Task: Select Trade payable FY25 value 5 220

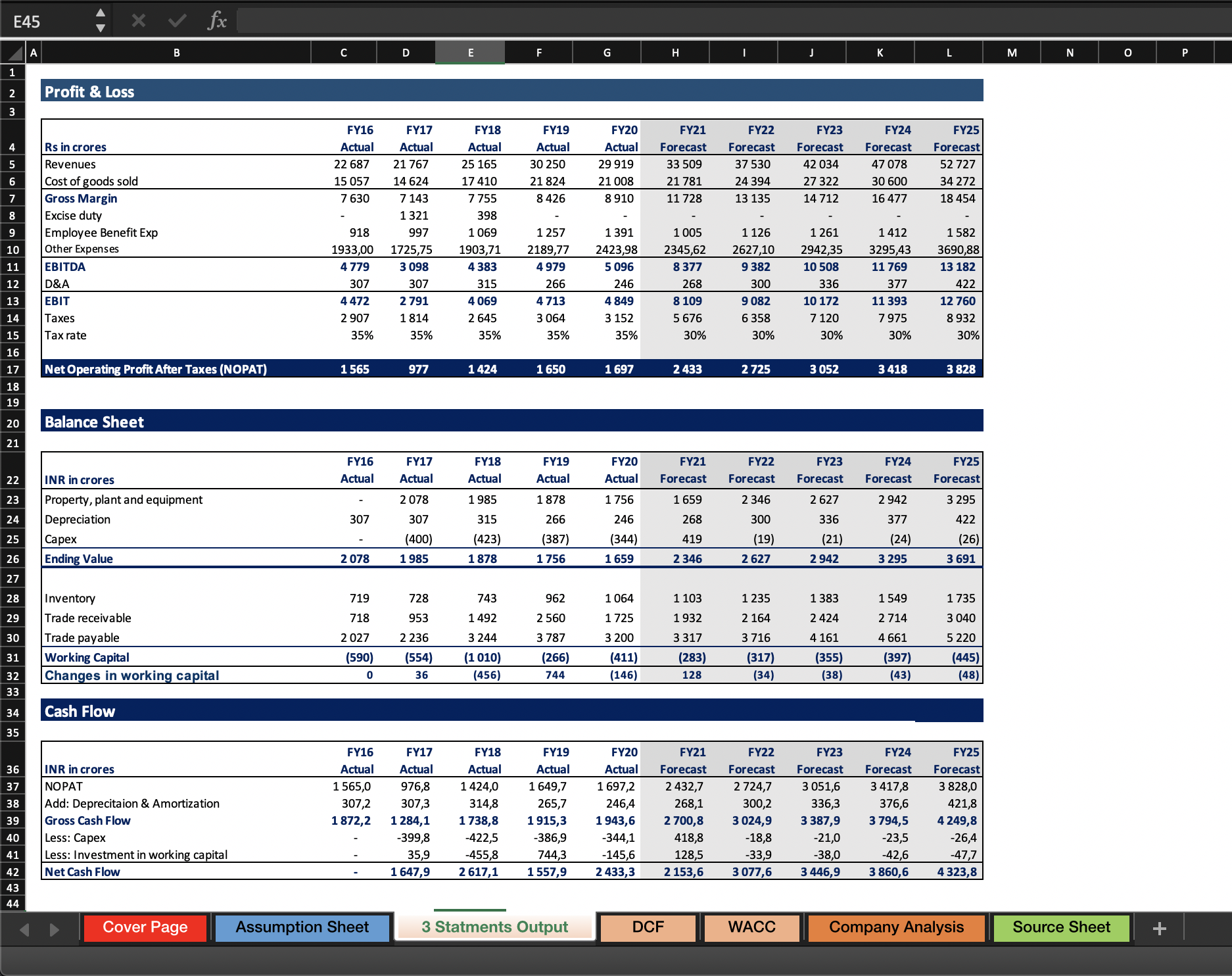Action: tap(961, 638)
